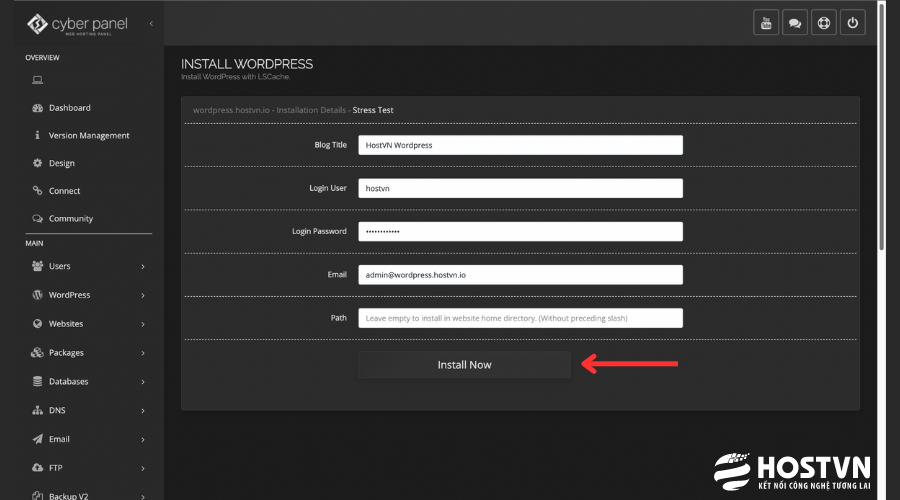Expand the WordPress menu arrow

coord(143,295)
